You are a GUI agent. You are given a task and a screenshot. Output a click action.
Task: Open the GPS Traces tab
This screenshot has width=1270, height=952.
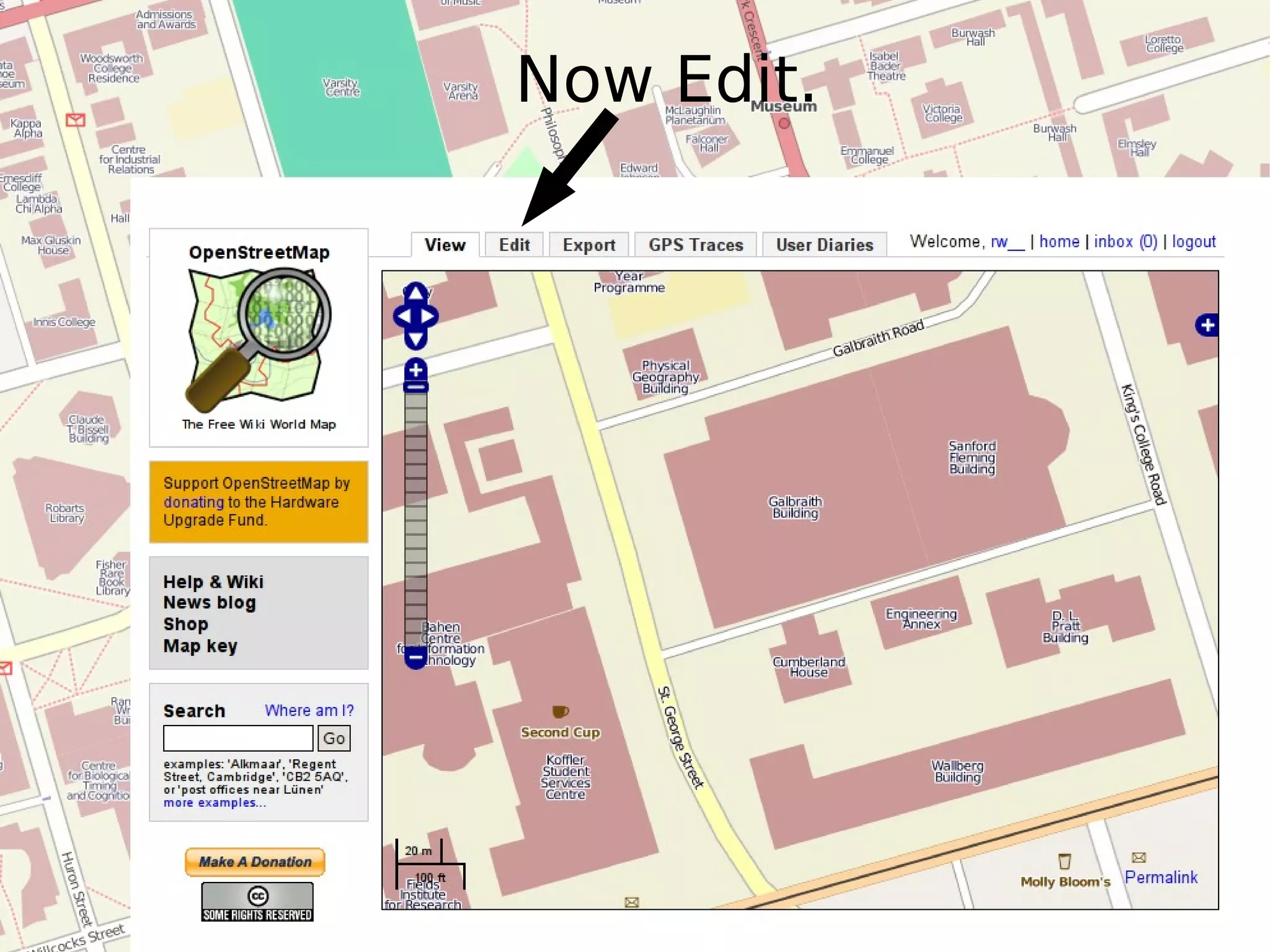click(x=695, y=245)
